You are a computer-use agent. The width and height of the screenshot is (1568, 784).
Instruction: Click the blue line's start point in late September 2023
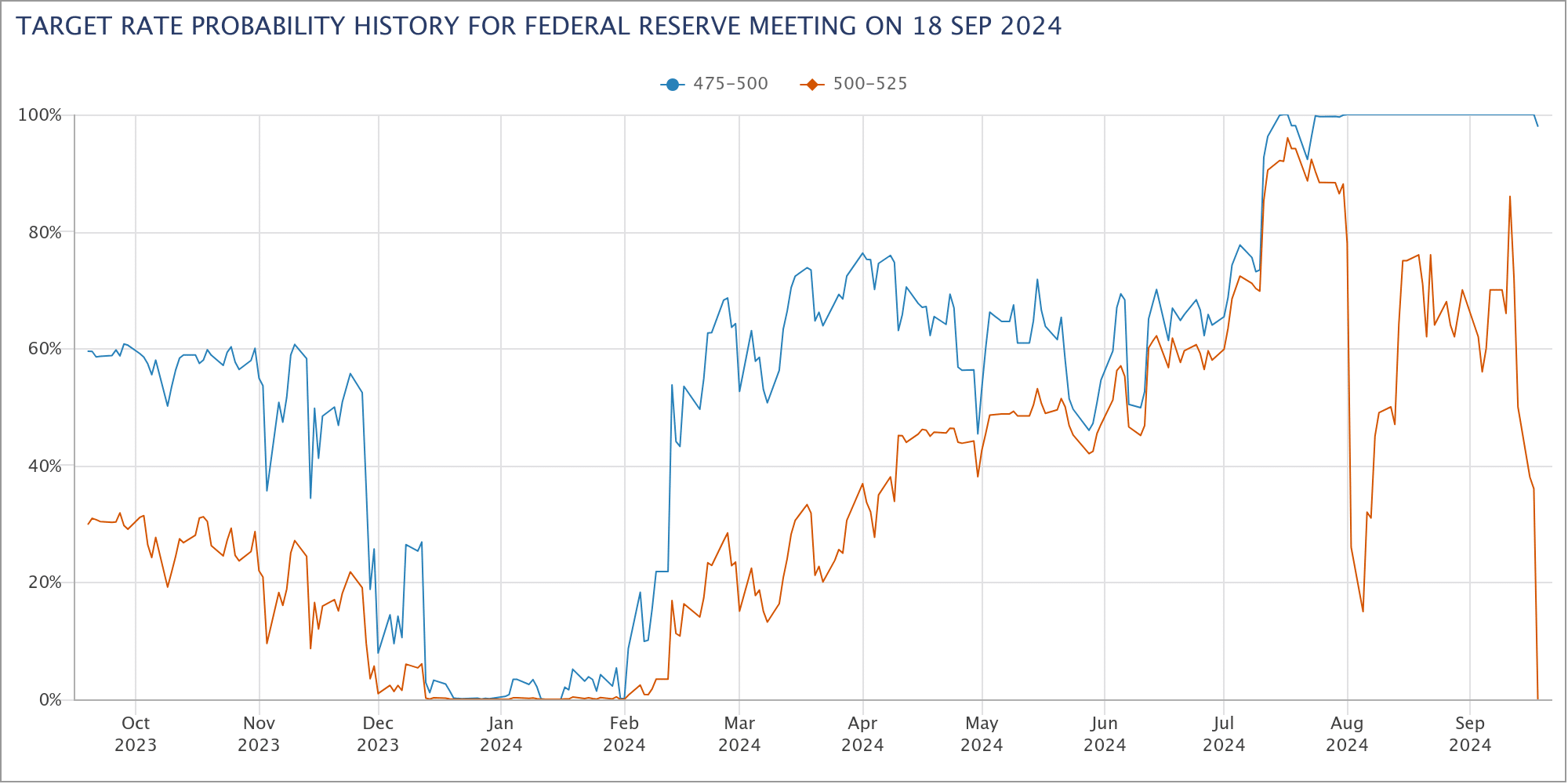point(89,351)
